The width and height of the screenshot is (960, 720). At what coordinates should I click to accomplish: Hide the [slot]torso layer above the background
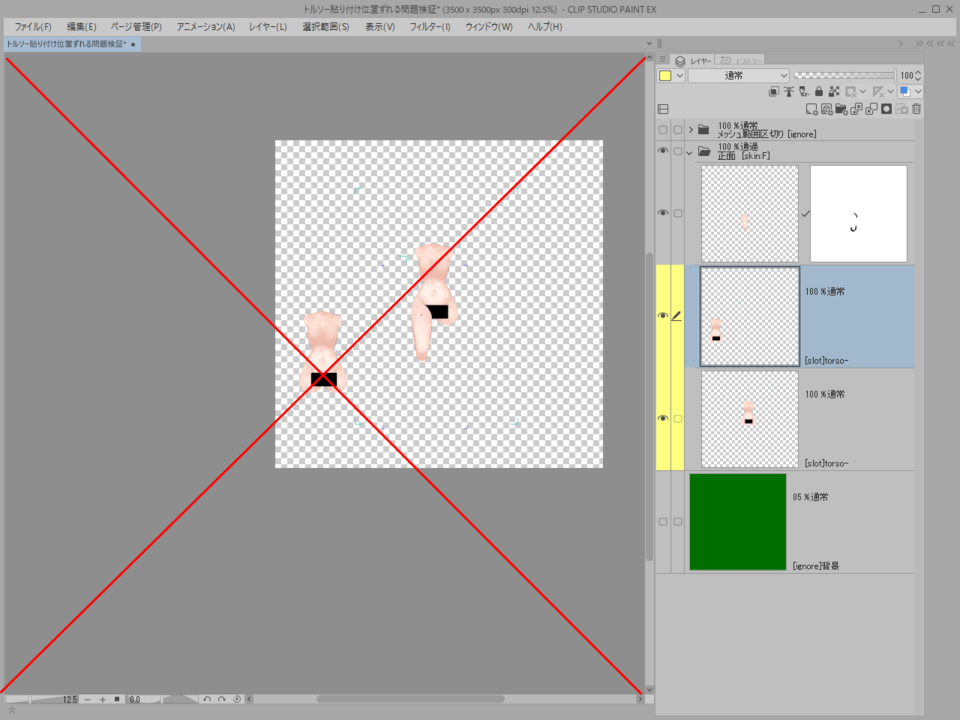663,420
